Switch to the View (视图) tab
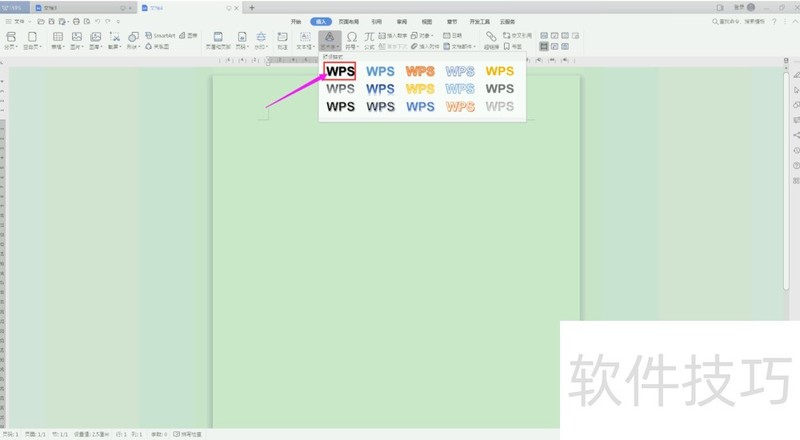The height and width of the screenshot is (440, 800). 427,21
